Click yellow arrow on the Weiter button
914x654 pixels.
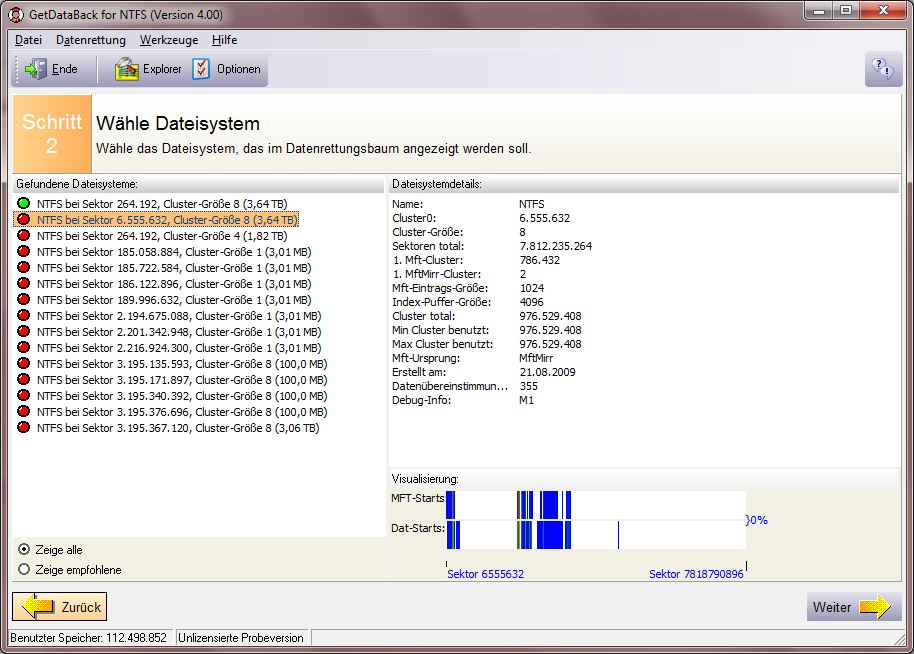click(875, 607)
